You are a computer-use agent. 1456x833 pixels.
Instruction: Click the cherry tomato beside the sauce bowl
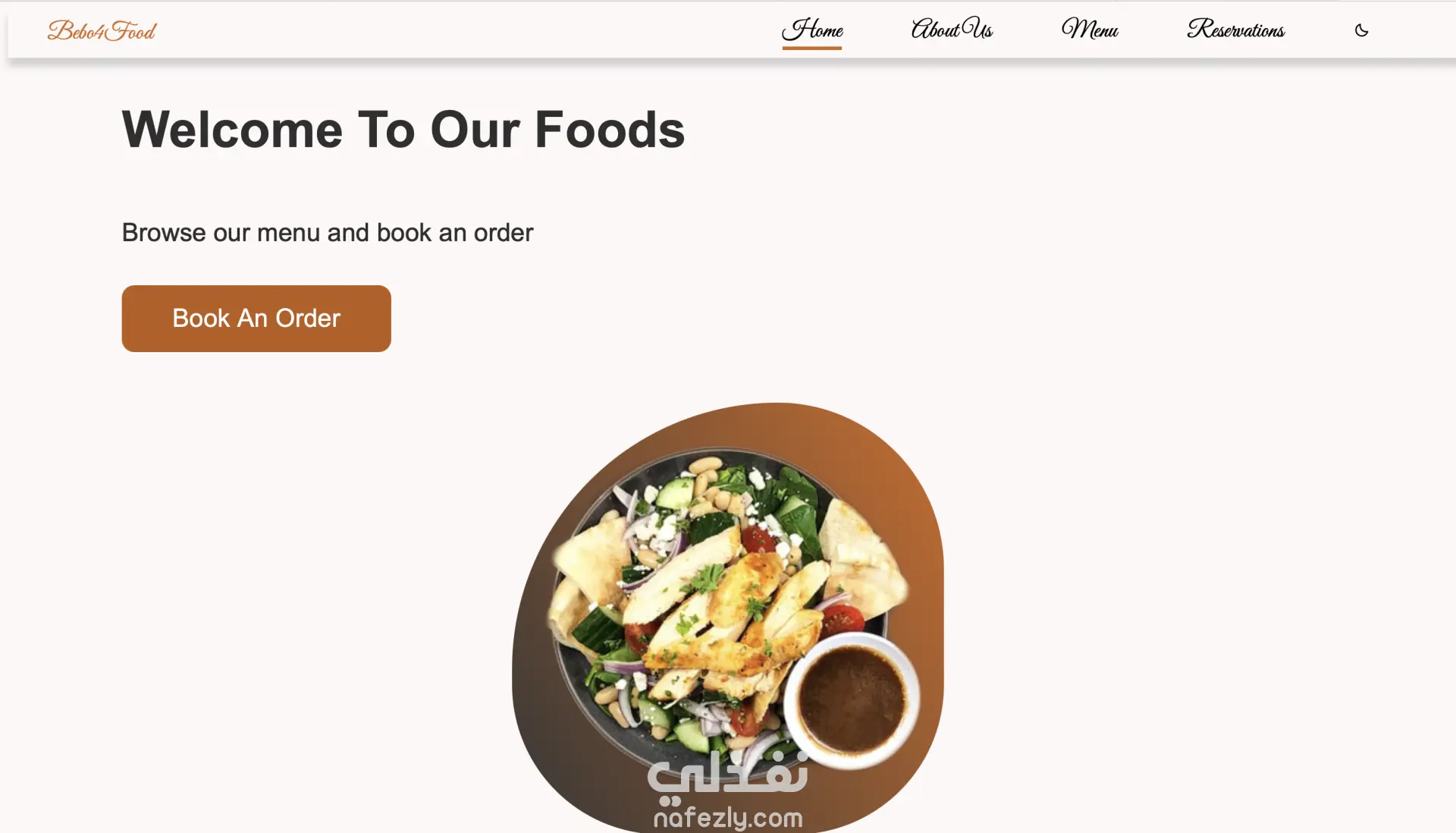(843, 620)
